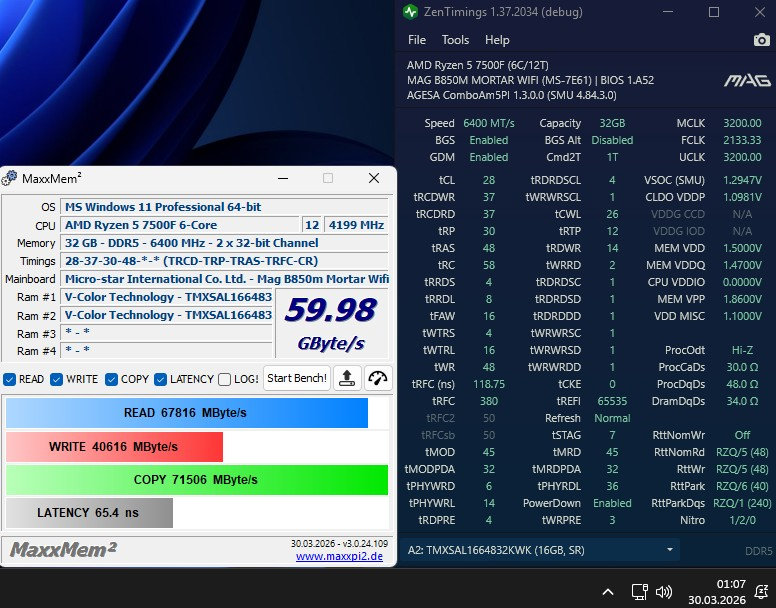This screenshot has height=608, width=776.
Task: Click the VSOC (SMU) value 1.2947V
Action: click(742, 180)
